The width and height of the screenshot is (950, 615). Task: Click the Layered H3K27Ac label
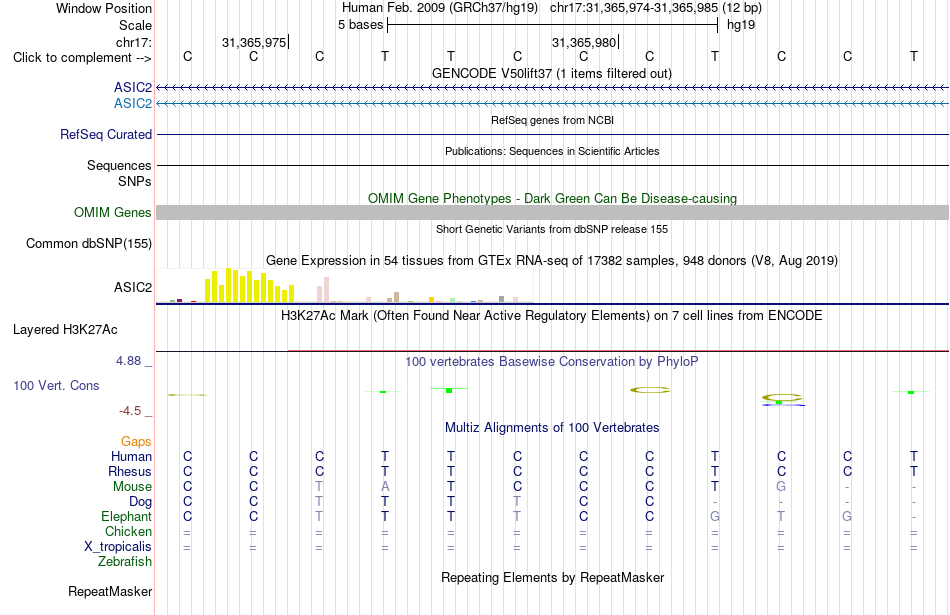65,330
